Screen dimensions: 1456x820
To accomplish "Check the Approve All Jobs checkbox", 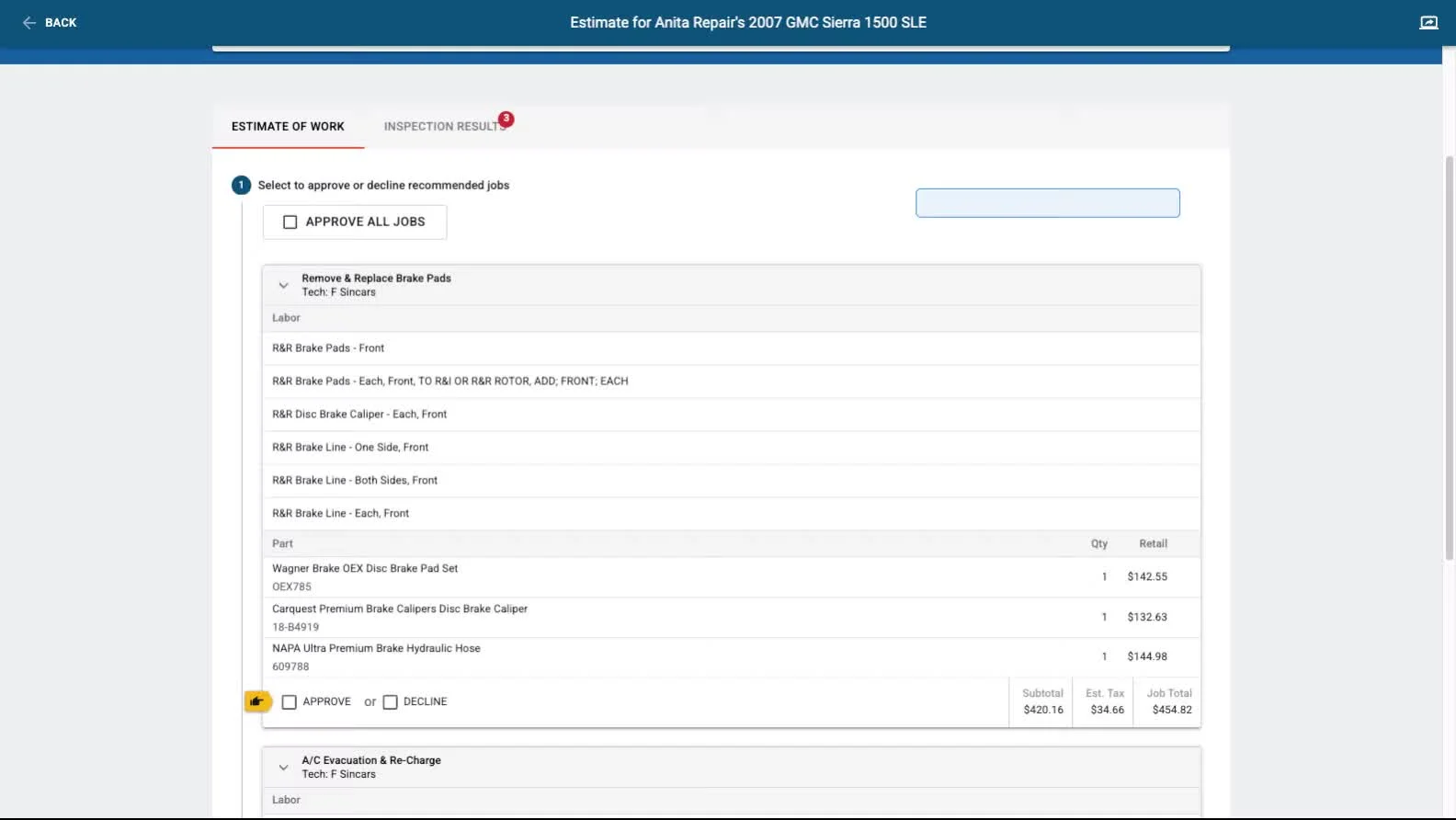I will click(x=290, y=222).
